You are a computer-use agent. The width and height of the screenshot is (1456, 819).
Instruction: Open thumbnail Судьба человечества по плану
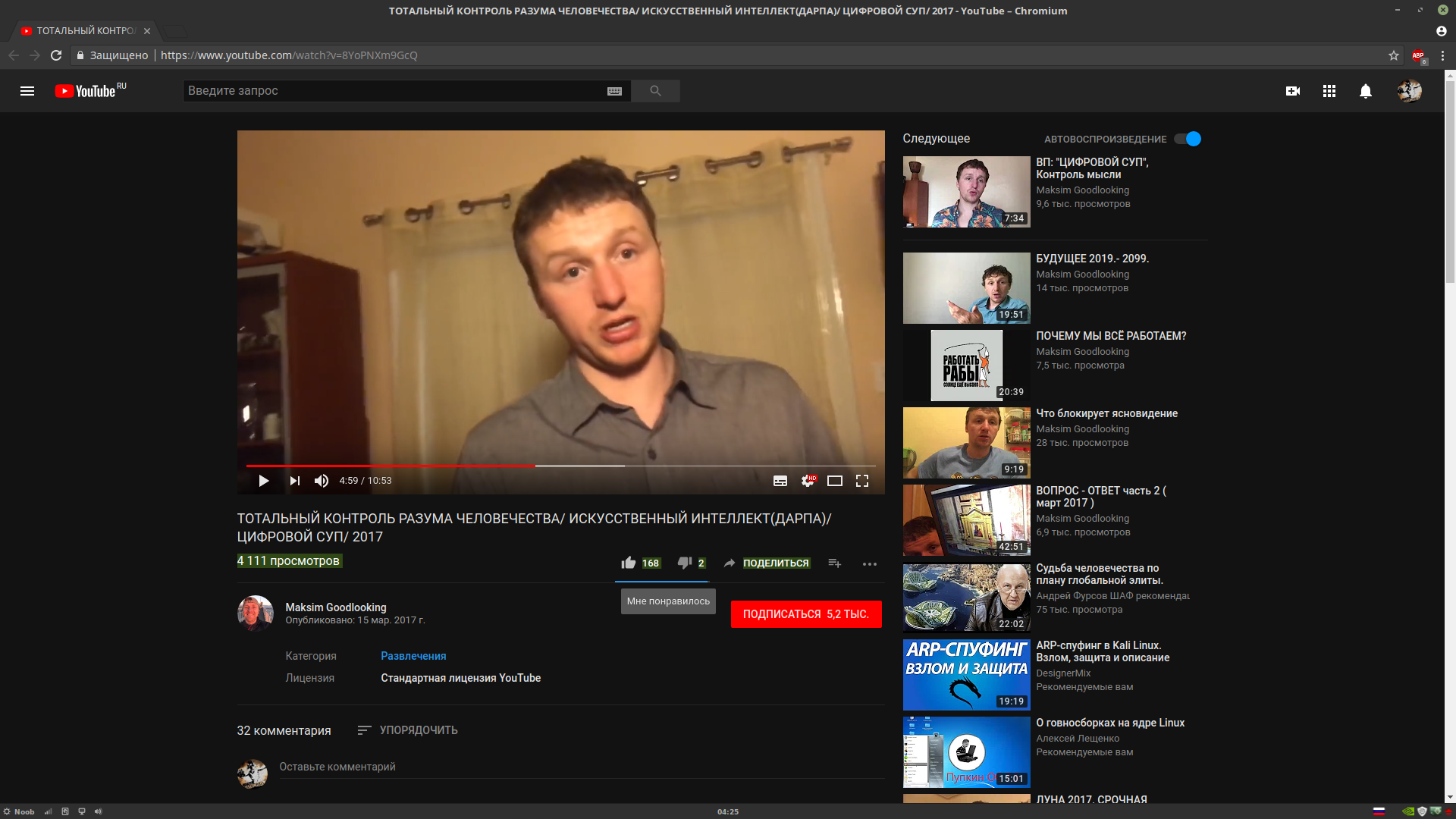(x=966, y=598)
